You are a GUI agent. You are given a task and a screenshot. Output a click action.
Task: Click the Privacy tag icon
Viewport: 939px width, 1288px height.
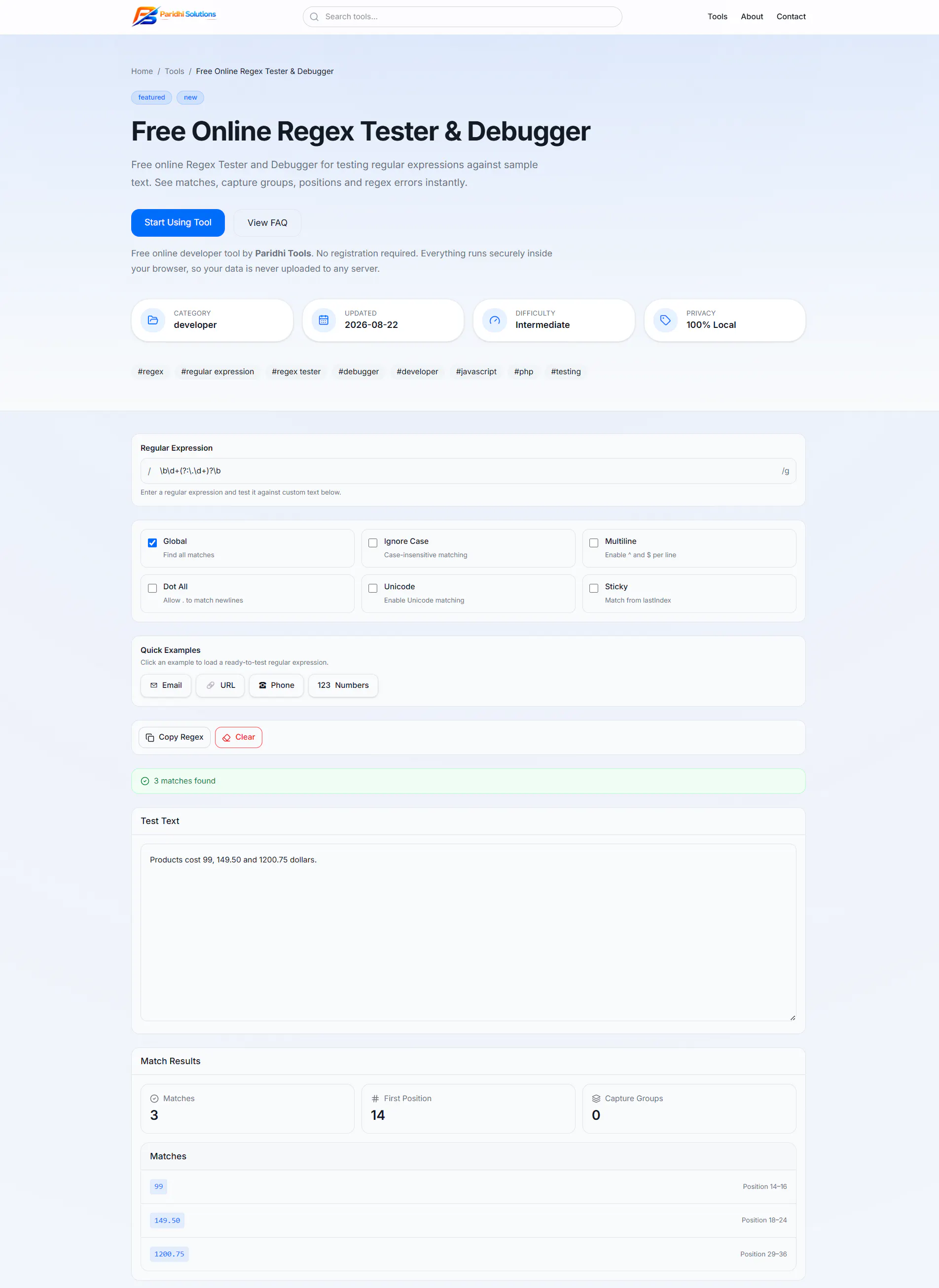(x=665, y=320)
